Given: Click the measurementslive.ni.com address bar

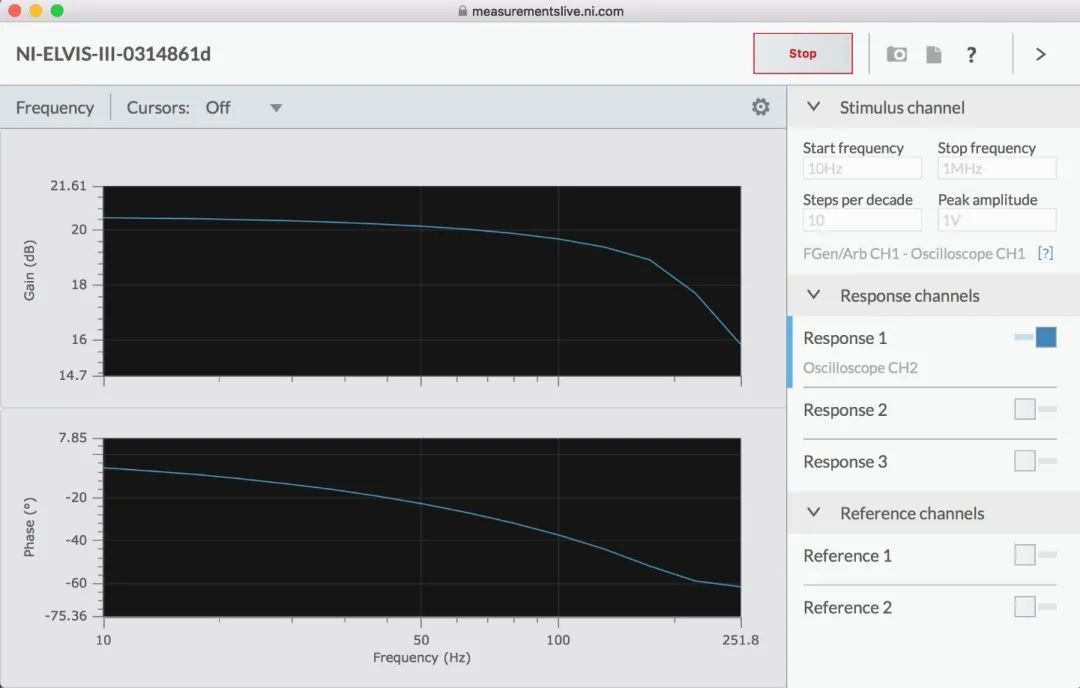Looking at the screenshot, I should pos(548,11).
